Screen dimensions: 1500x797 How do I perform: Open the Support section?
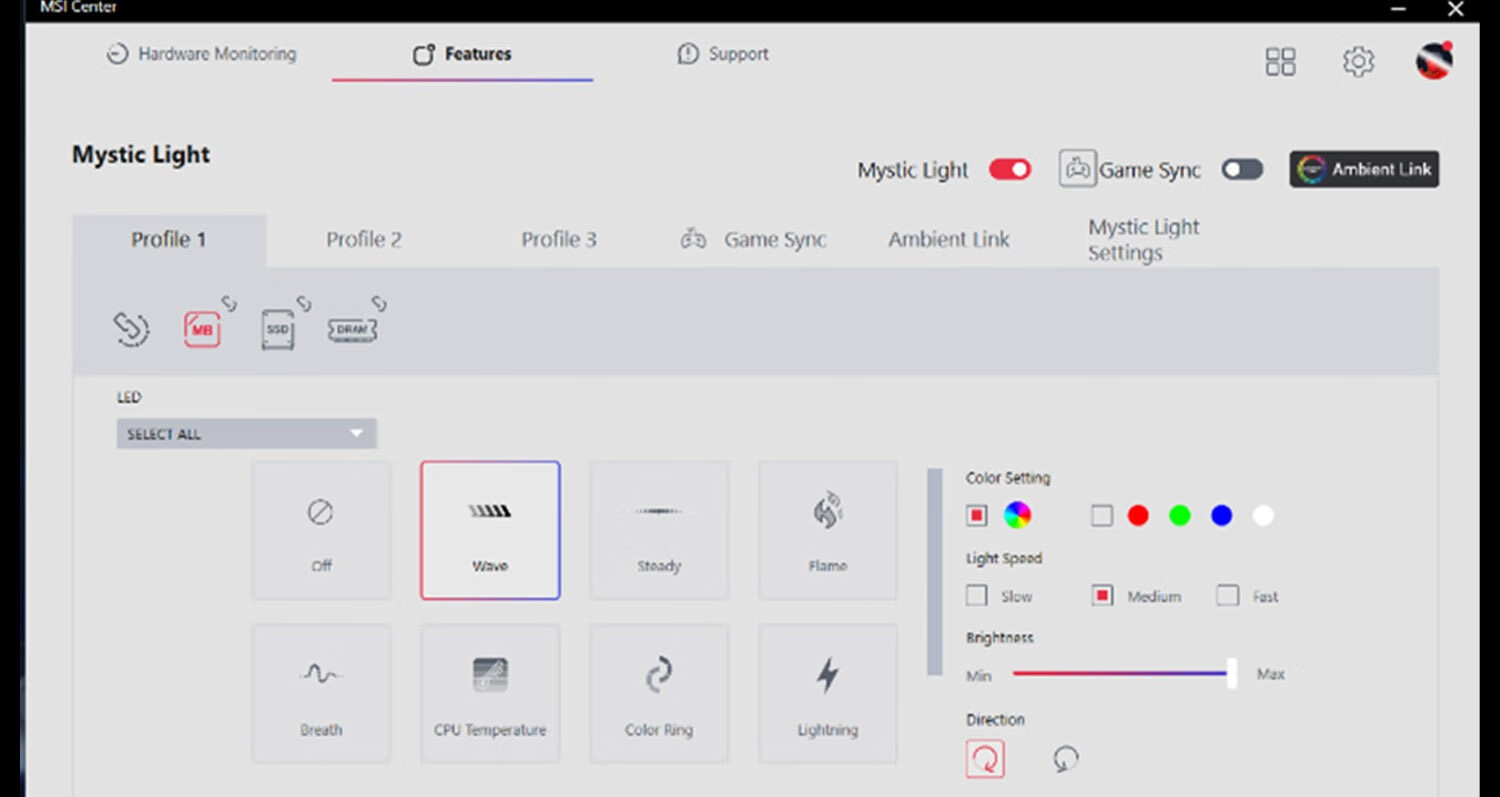(723, 54)
